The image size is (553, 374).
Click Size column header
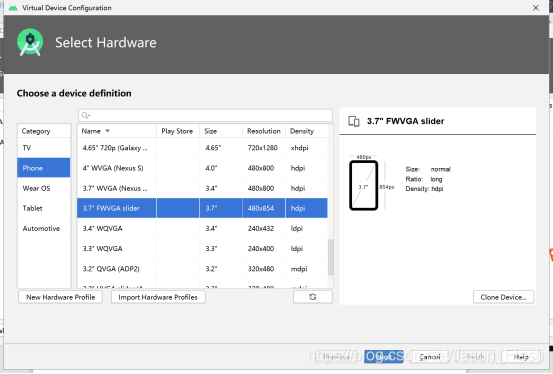[221, 131]
